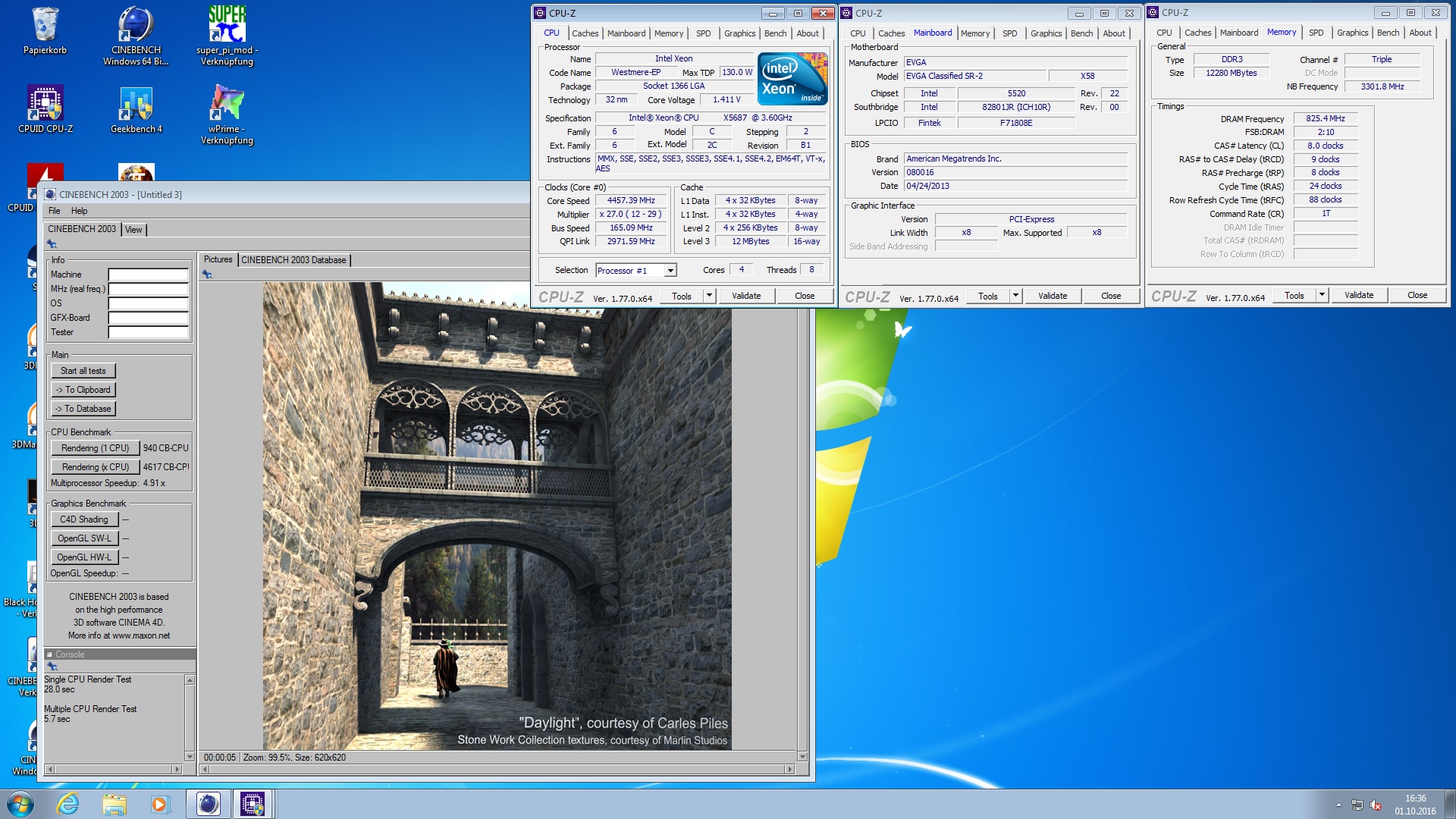This screenshot has width=1456, height=819.
Task: Expand Tools dropdown arrow in Memory CPU-Z window
Action: tap(1322, 295)
